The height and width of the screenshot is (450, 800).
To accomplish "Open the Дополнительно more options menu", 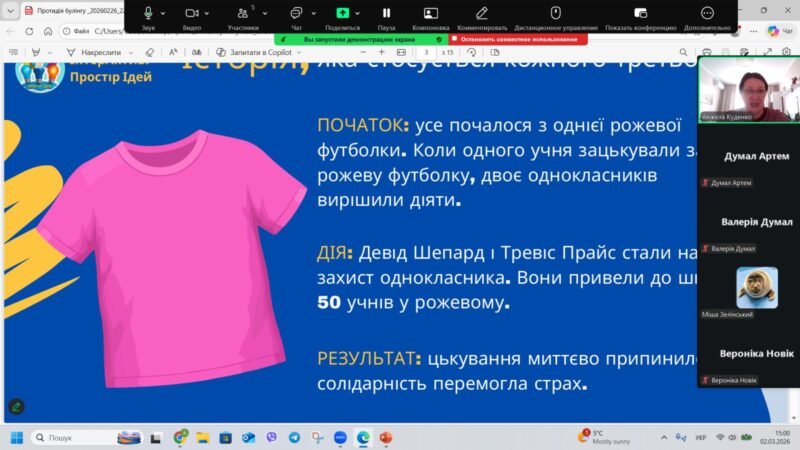I will click(707, 14).
